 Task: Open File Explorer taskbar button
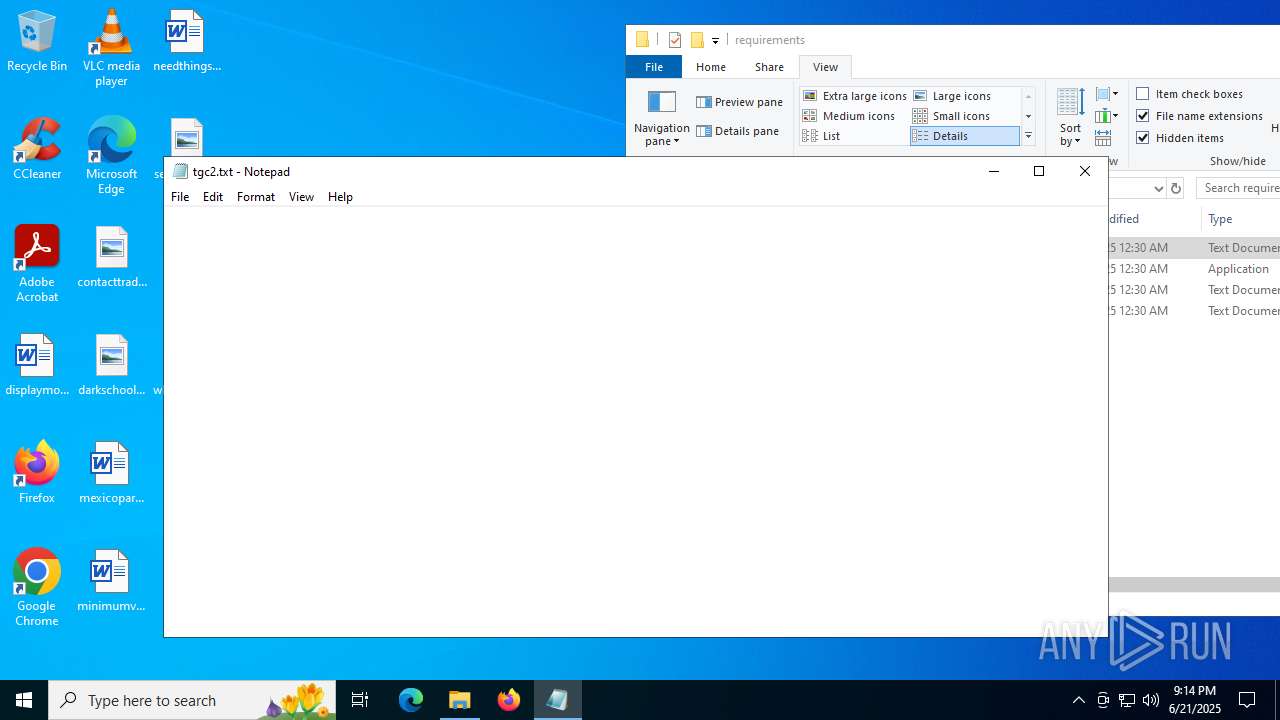(x=460, y=700)
